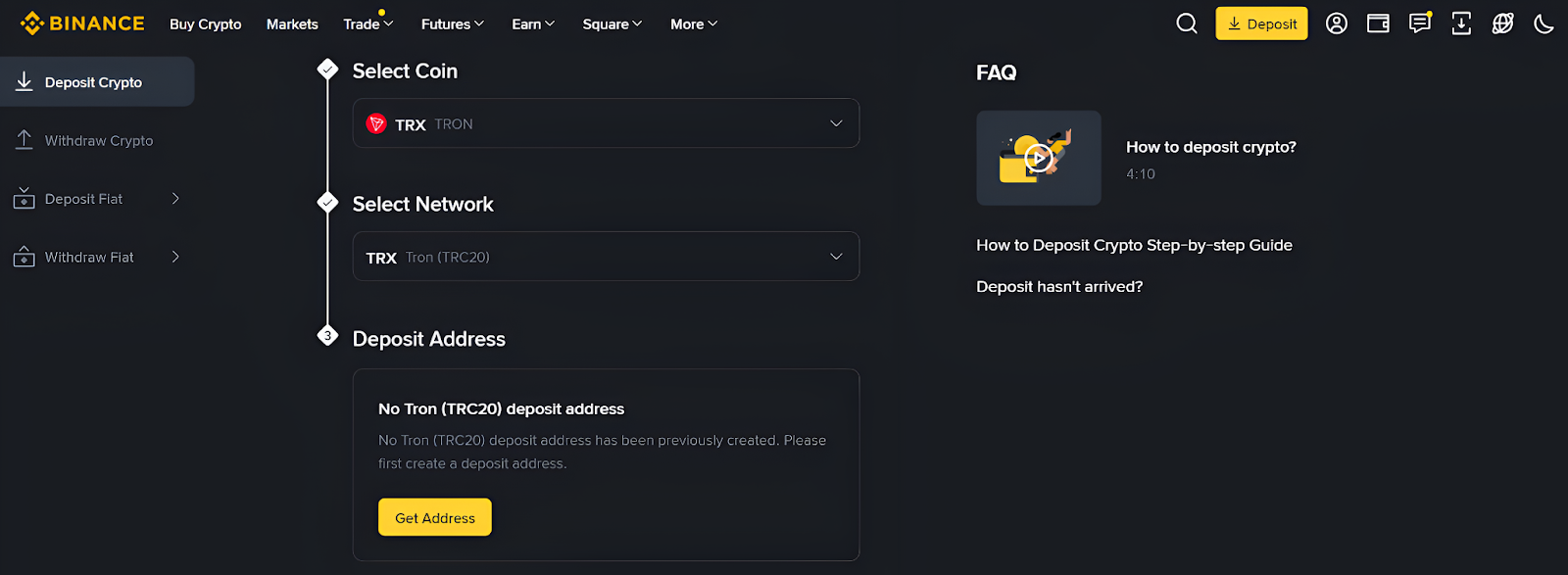Image resolution: width=1568 pixels, height=575 pixels.
Task: Open your profile icon
Action: pos(1336,23)
